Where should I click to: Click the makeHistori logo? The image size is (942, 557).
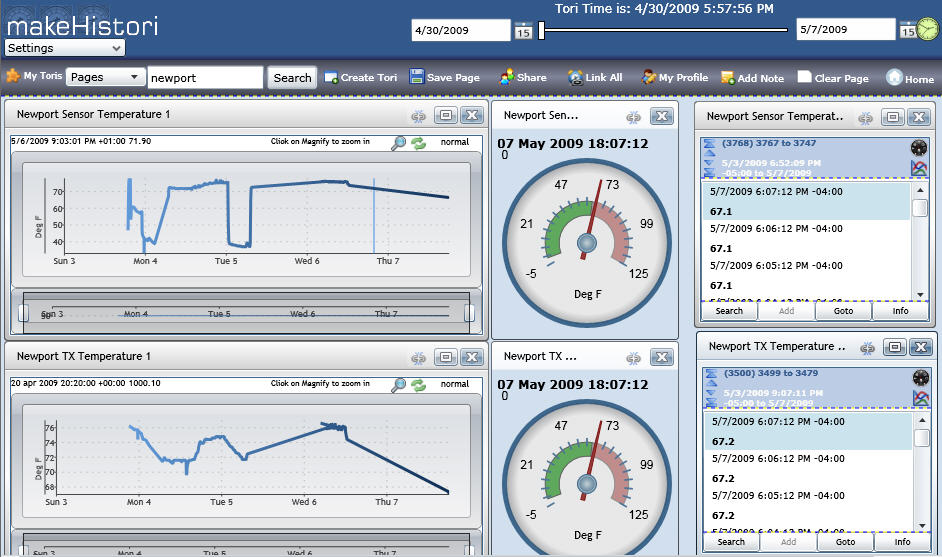click(82, 26)
